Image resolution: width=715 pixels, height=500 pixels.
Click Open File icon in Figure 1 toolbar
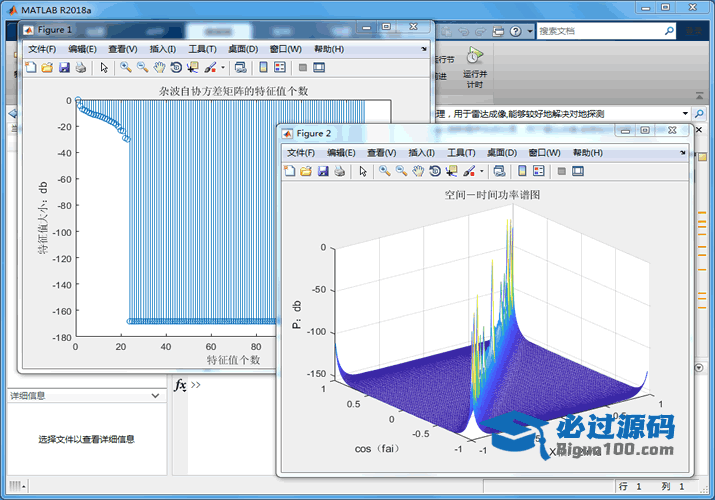tap(47, 67)
